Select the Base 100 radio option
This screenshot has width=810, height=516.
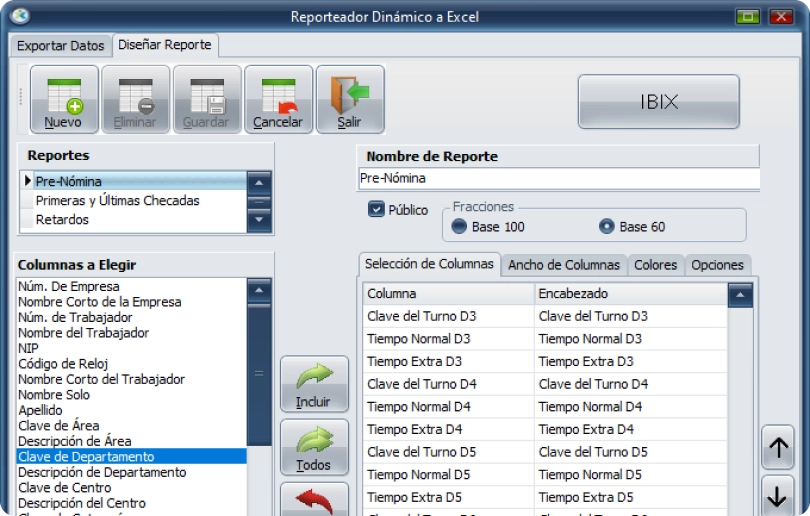point(459,227)
